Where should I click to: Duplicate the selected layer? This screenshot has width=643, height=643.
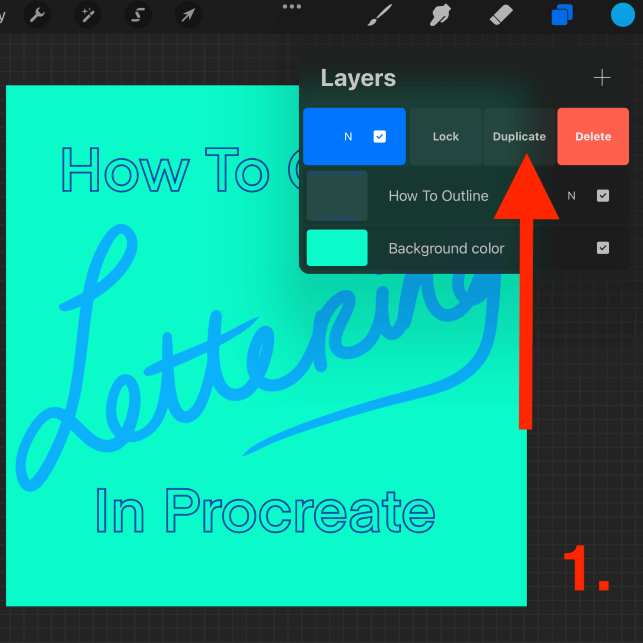click(x=519, y=137)
